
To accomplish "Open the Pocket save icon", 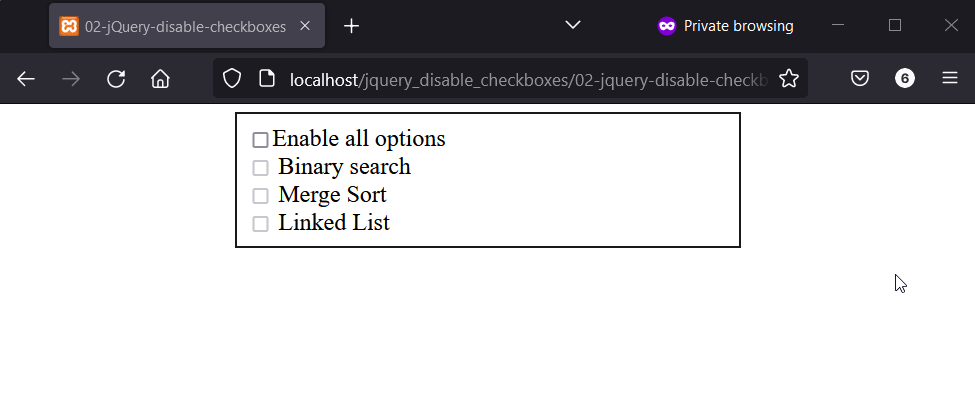I will click(x=860, y=79).
